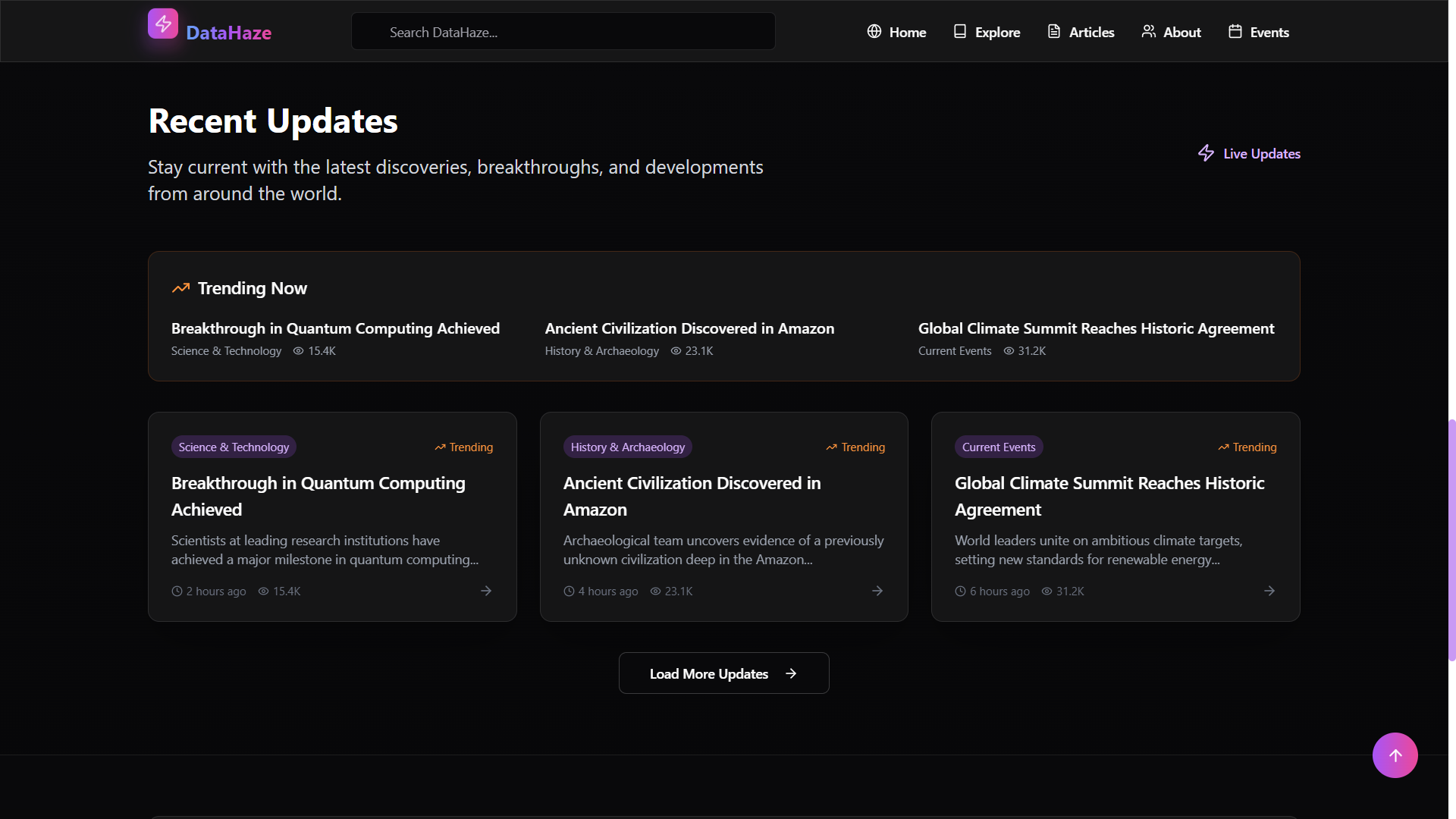Viewport: 1456px width, 819px height.
Task: Click the globe icon beside Home
Action: coord(874,32)
